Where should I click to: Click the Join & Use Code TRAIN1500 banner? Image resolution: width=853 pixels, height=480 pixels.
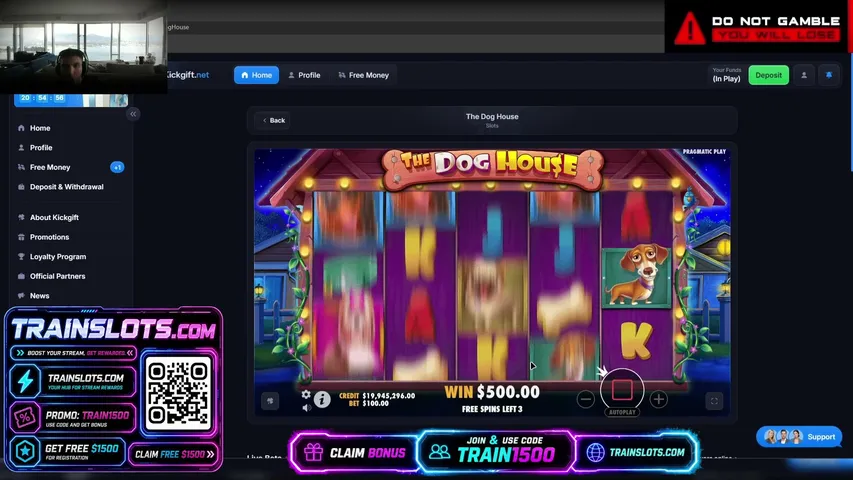coord(496,451)
